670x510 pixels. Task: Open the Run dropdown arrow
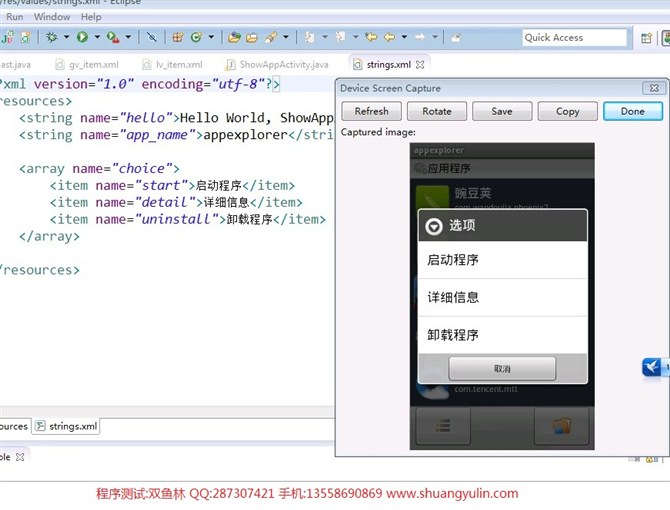click(97, 37)
